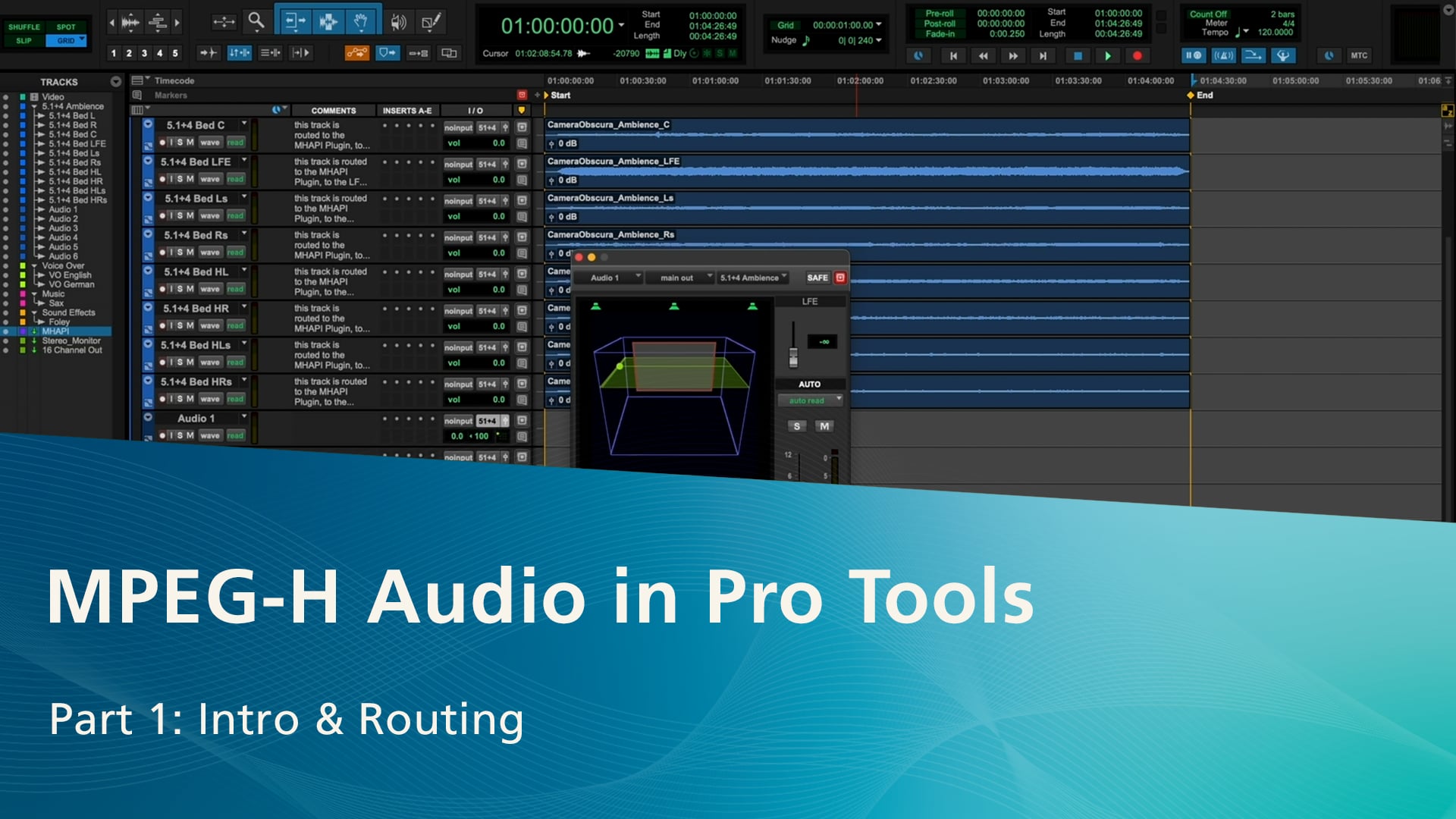
Task: Collapse the 5.1+4 Ambience folder
Action: [34, 107]
